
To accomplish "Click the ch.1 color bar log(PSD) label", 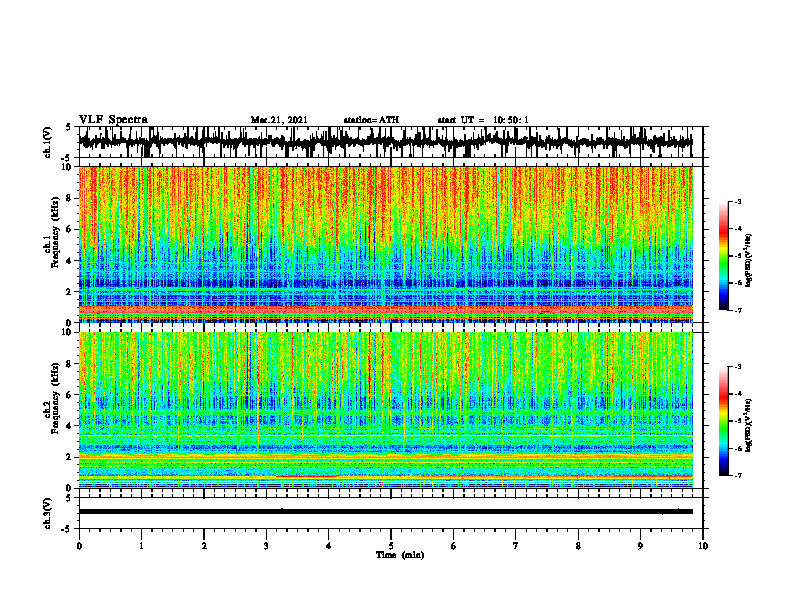I will pyautogui.click(x=749, y=260).
